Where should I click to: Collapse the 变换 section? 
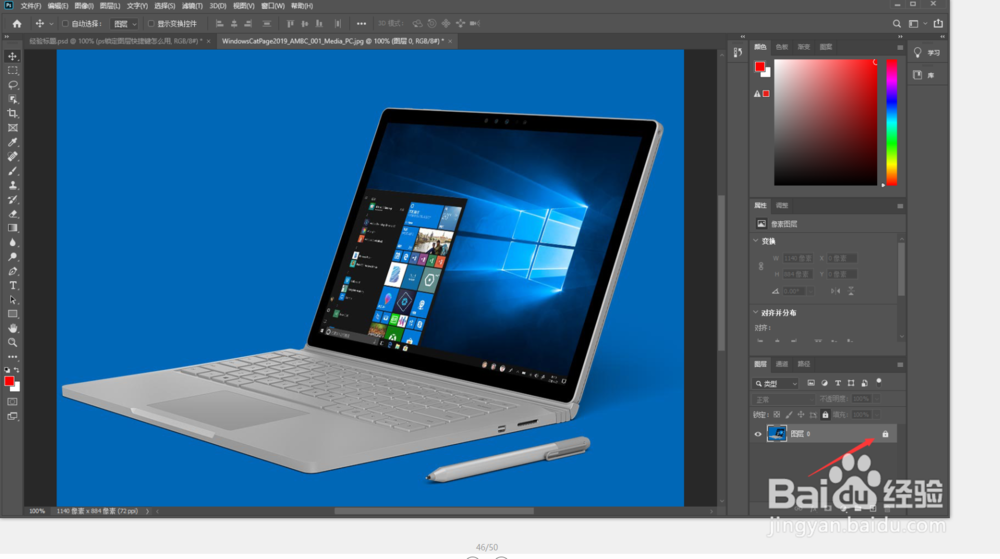pyautogui.click(x=756, y=241)
